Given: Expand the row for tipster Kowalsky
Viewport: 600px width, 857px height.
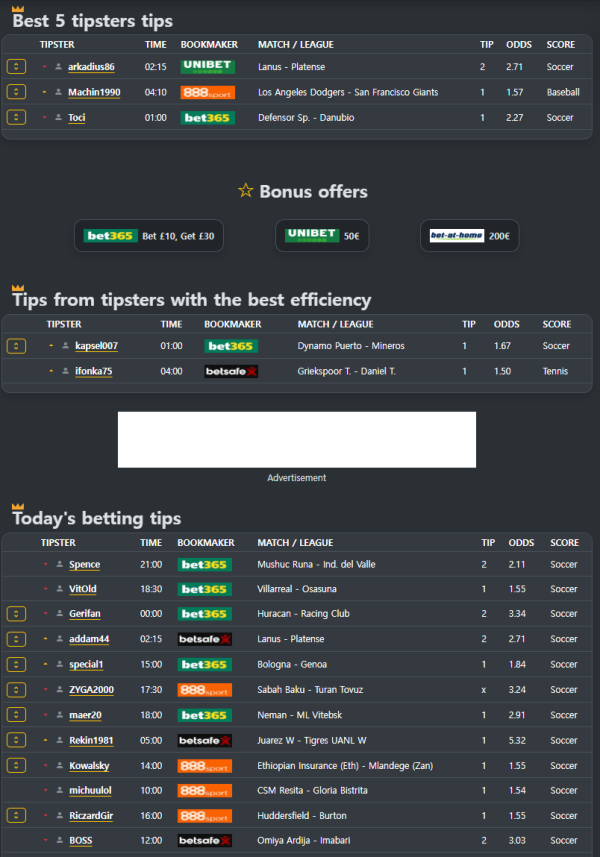Looking at the screenshot, I should (16, 766).
